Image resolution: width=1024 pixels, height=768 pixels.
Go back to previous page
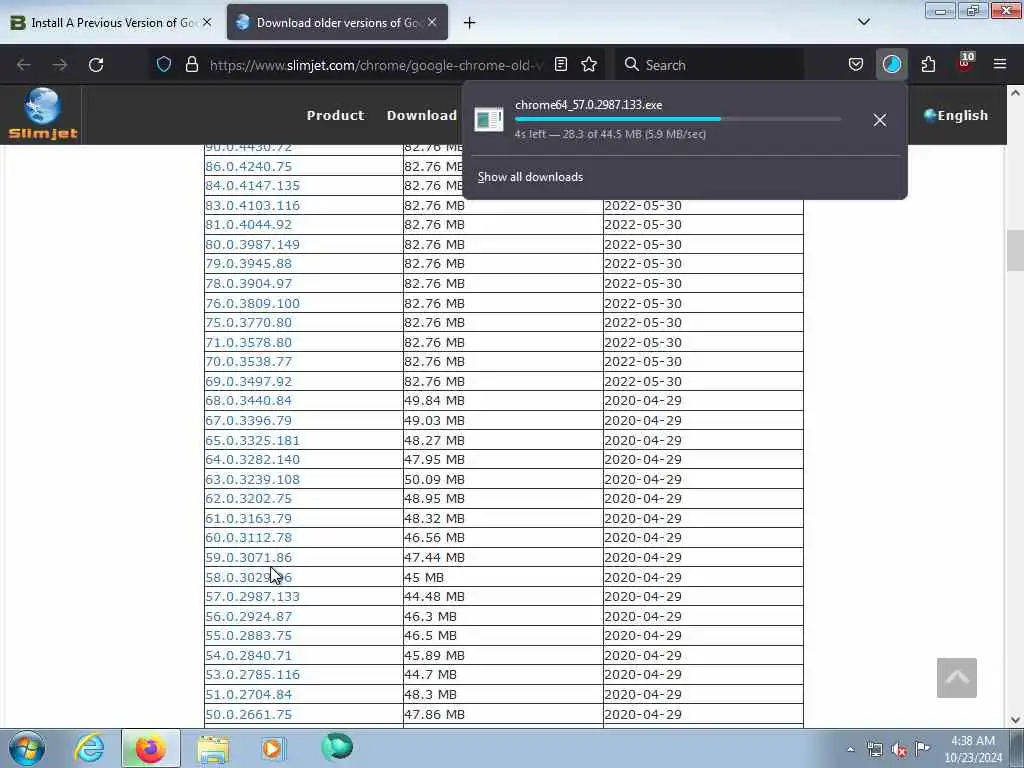pyautogui.click(x=24, y=65)
